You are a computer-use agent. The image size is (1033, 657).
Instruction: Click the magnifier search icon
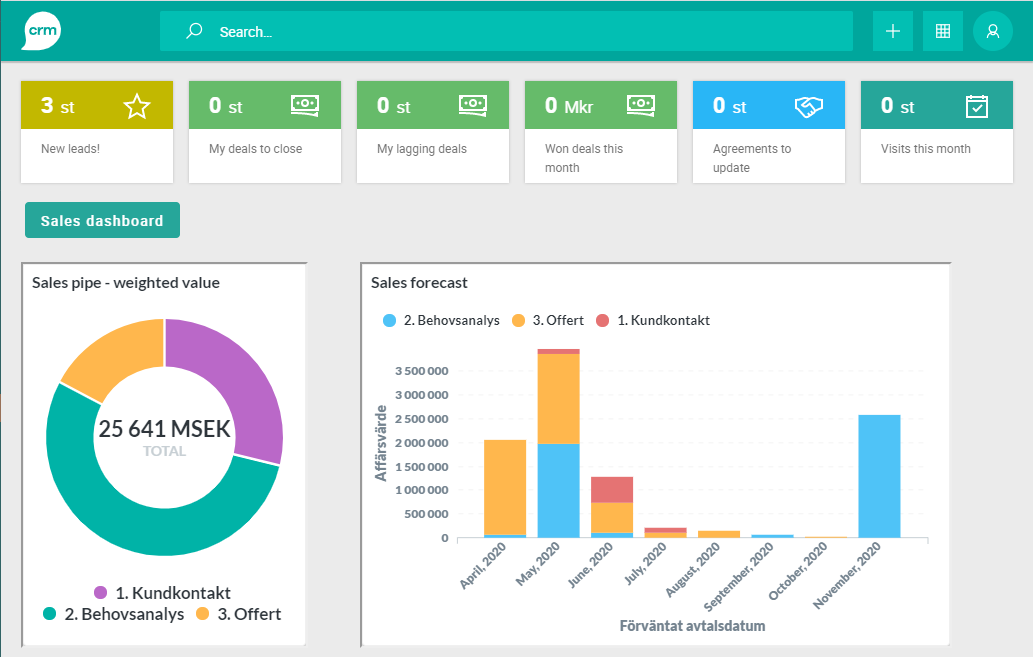click(x=194, y=31)
